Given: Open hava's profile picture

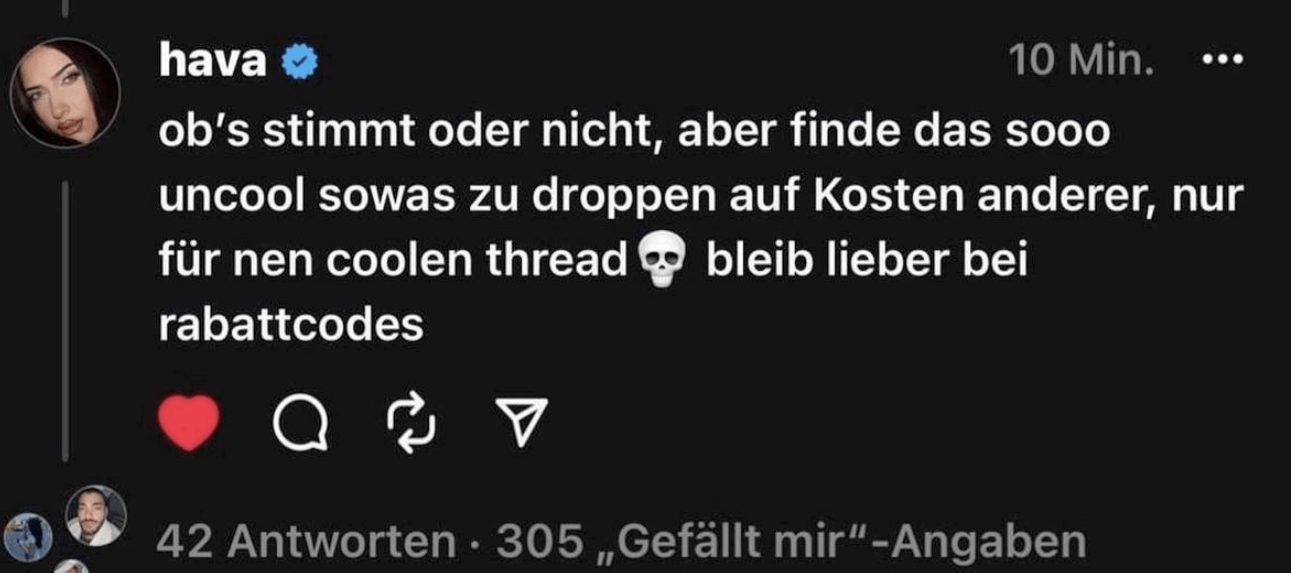Looking at the screenshot, I should tap(65, 94).
